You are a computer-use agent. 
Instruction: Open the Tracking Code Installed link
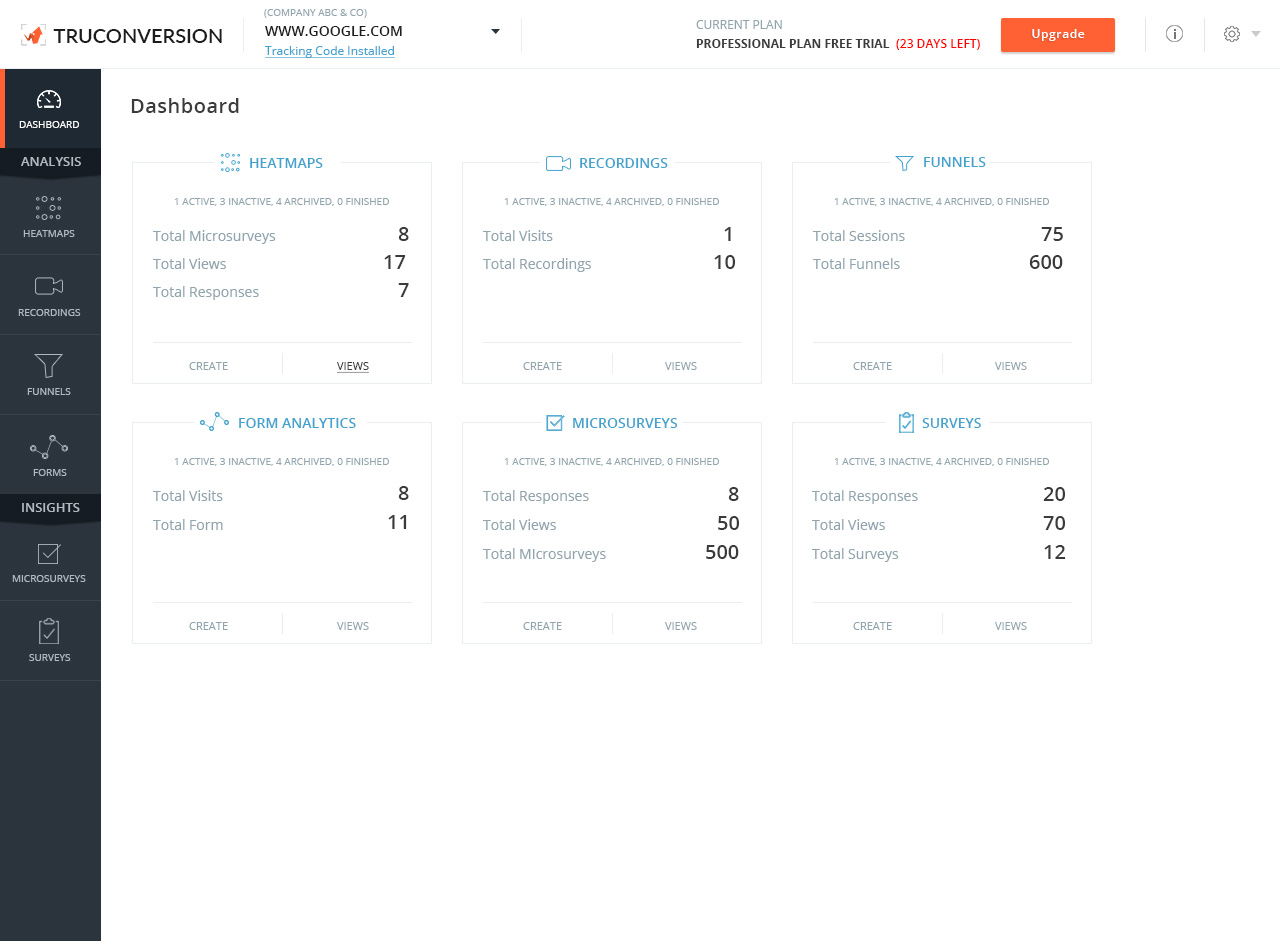[329, 51]
